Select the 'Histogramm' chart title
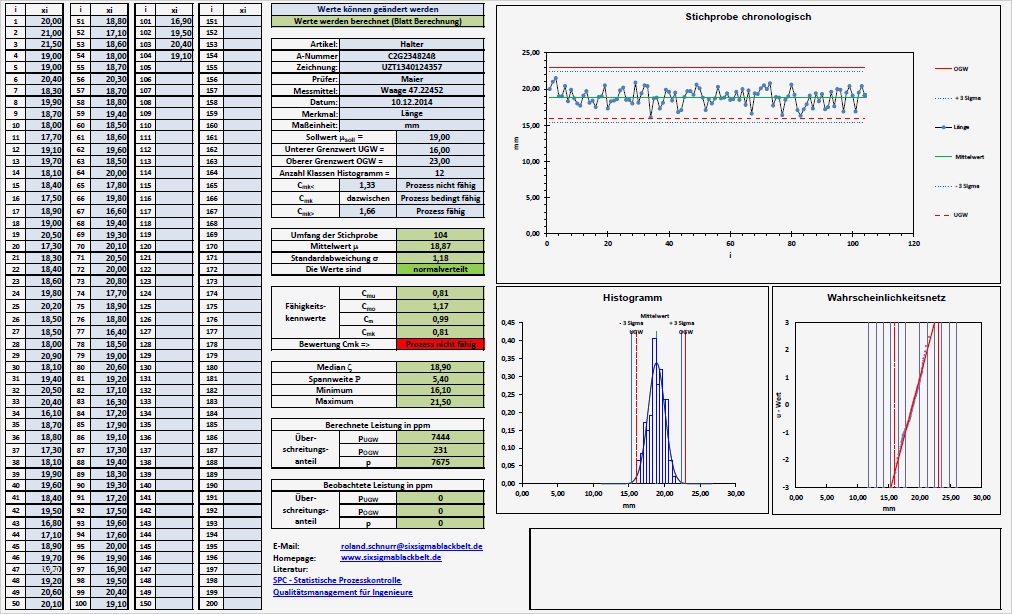 pyautogui.click(x=632, y=298)
